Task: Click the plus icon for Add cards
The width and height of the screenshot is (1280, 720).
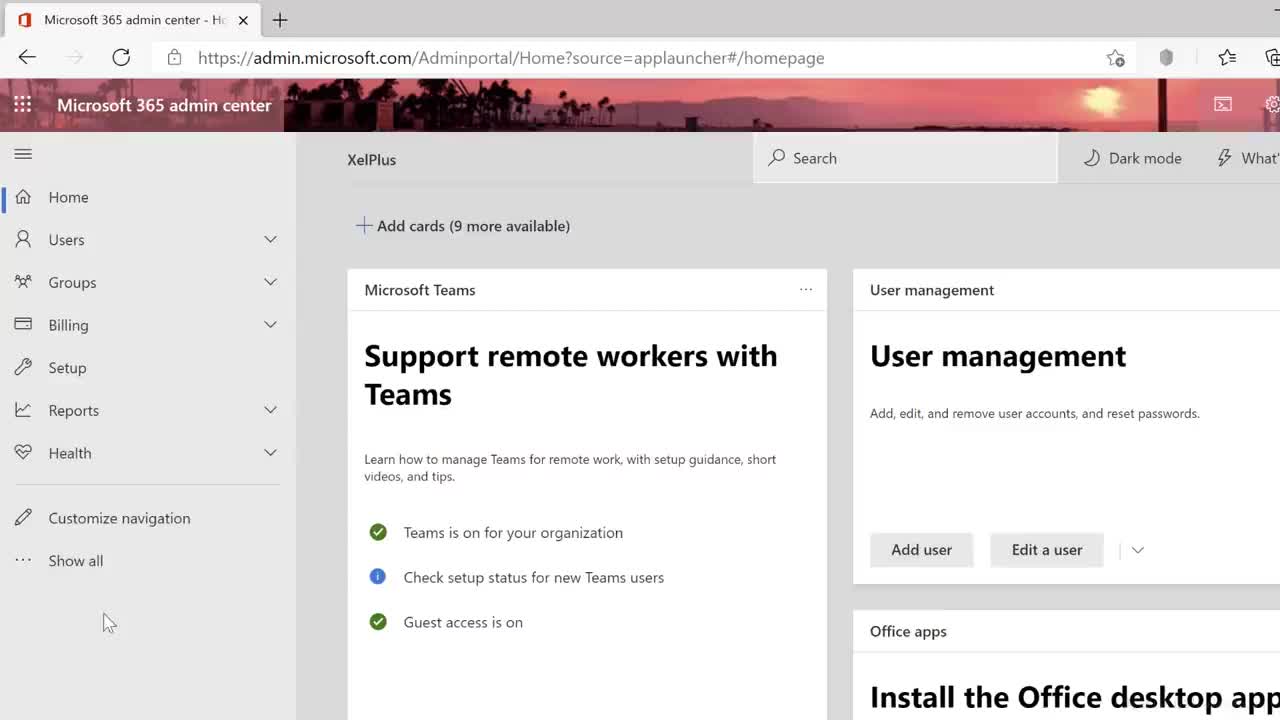Action: tap(364, 226)
